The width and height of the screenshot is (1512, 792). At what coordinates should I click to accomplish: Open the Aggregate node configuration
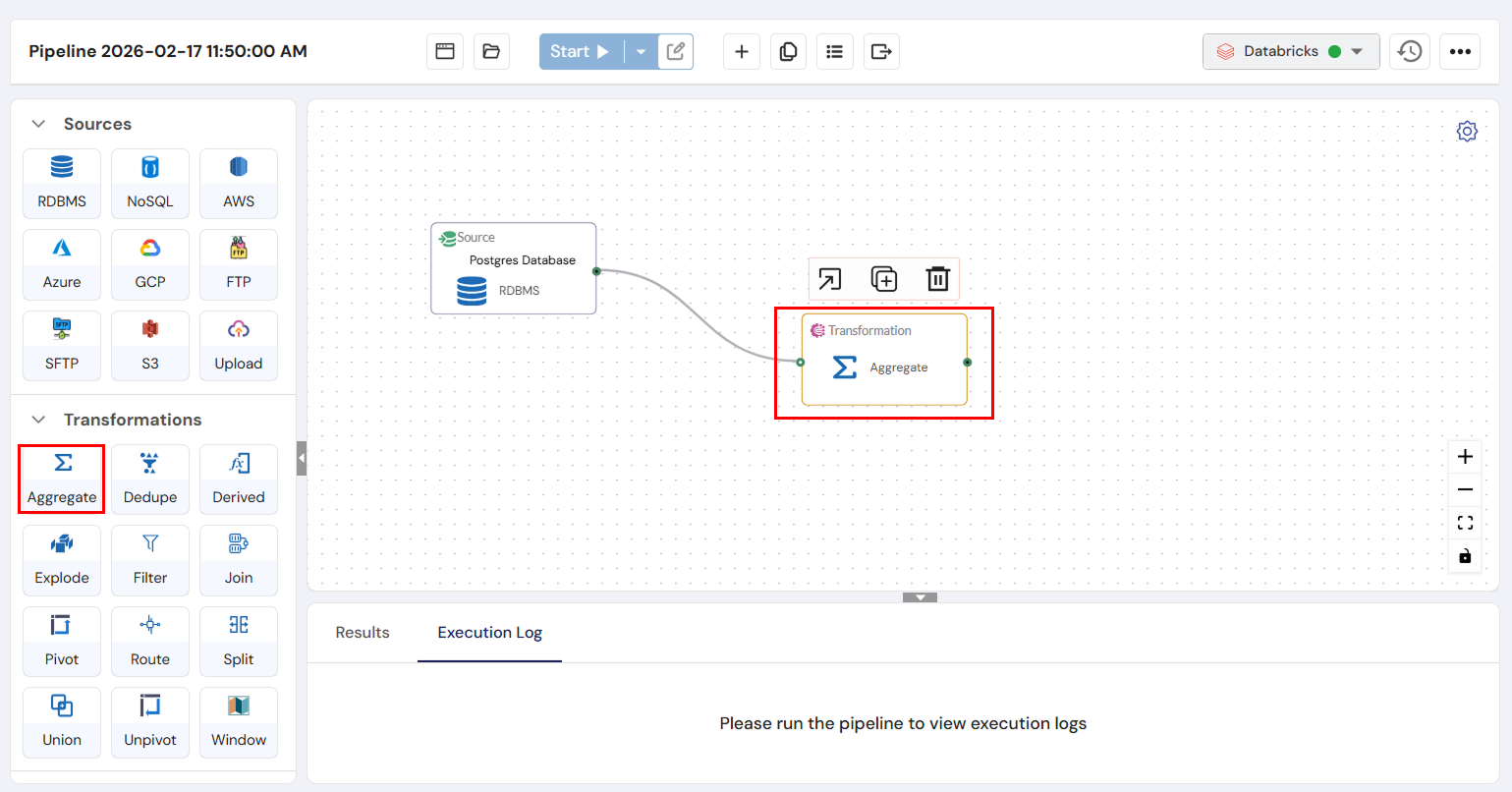pos(830,279)
